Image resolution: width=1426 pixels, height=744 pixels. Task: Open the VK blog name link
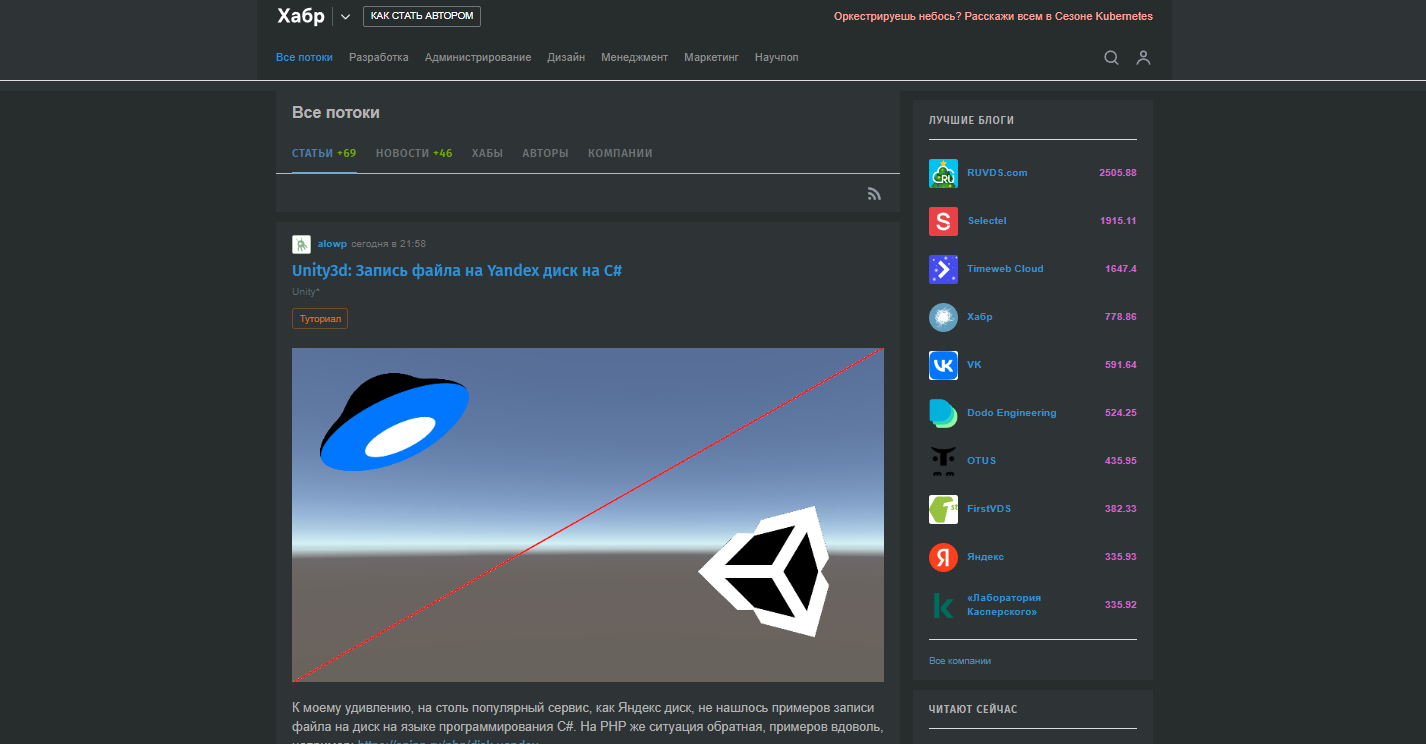click(974, 365)
